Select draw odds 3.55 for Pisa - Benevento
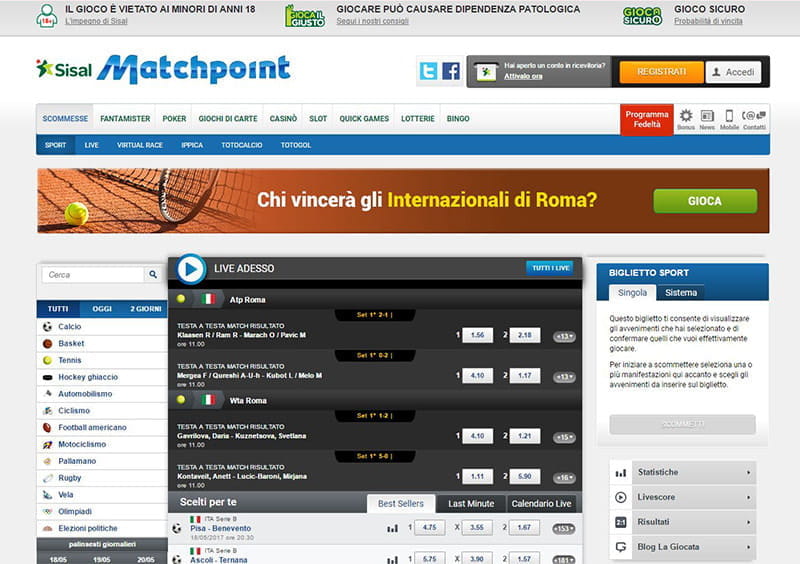 pyautogui.click(x=477, y=528)
